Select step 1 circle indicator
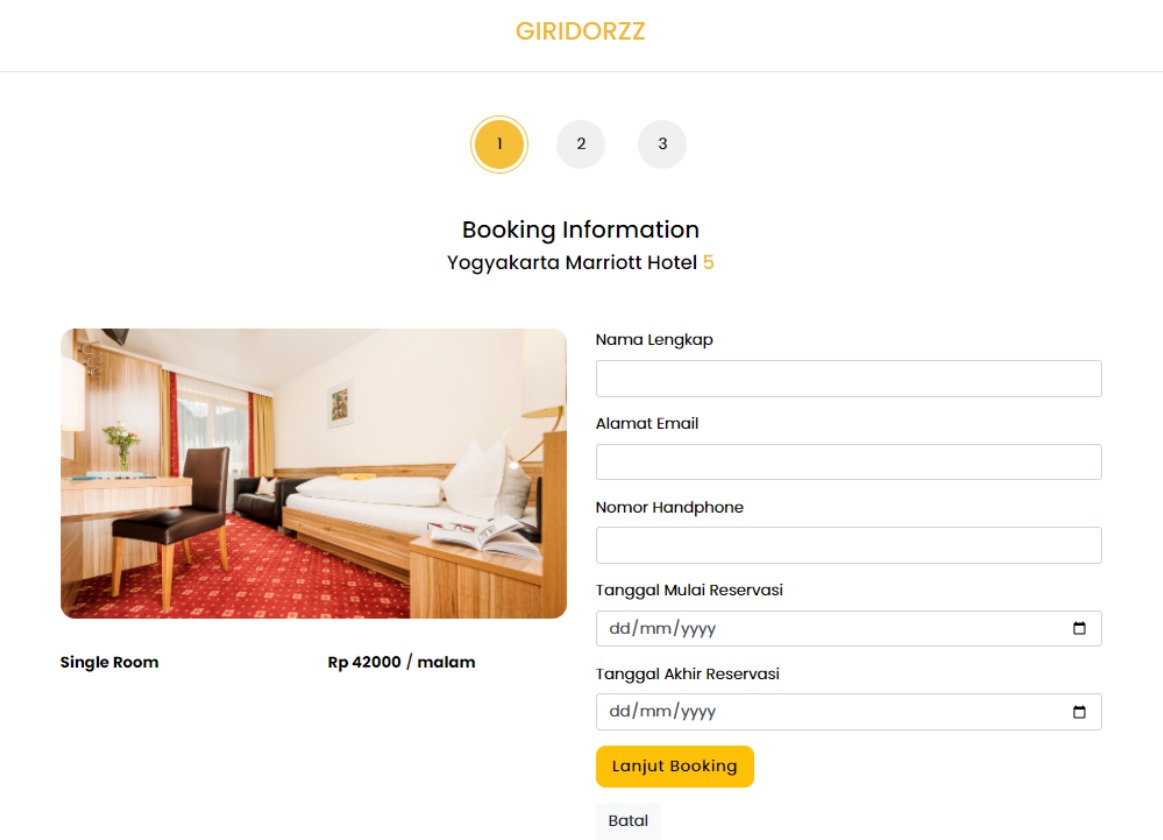The image size is (1163, 840). pyautogui.click(x=499, y=144)
